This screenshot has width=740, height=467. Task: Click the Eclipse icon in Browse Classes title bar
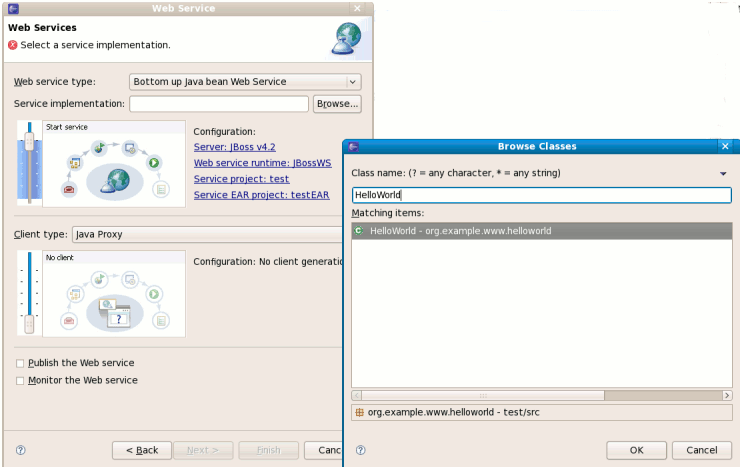click(x=353, y=147)
